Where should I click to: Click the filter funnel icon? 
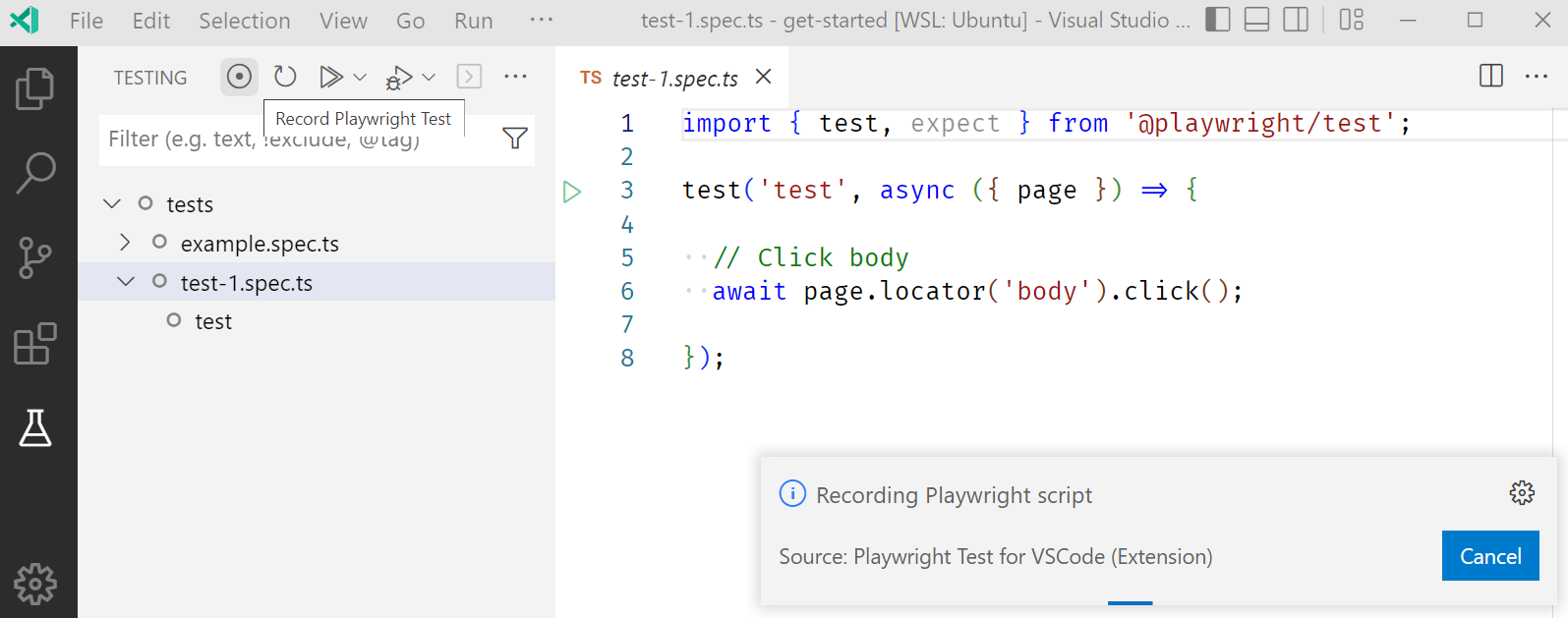(515, 139)
